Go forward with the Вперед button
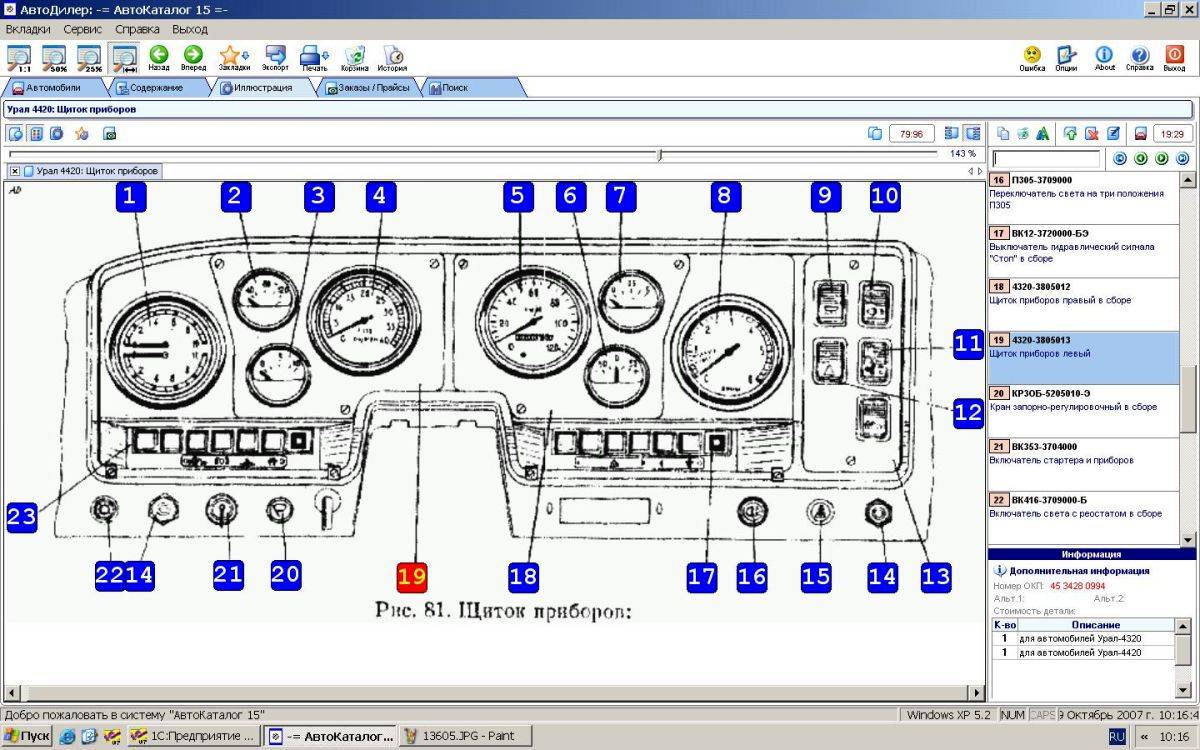 193,58
